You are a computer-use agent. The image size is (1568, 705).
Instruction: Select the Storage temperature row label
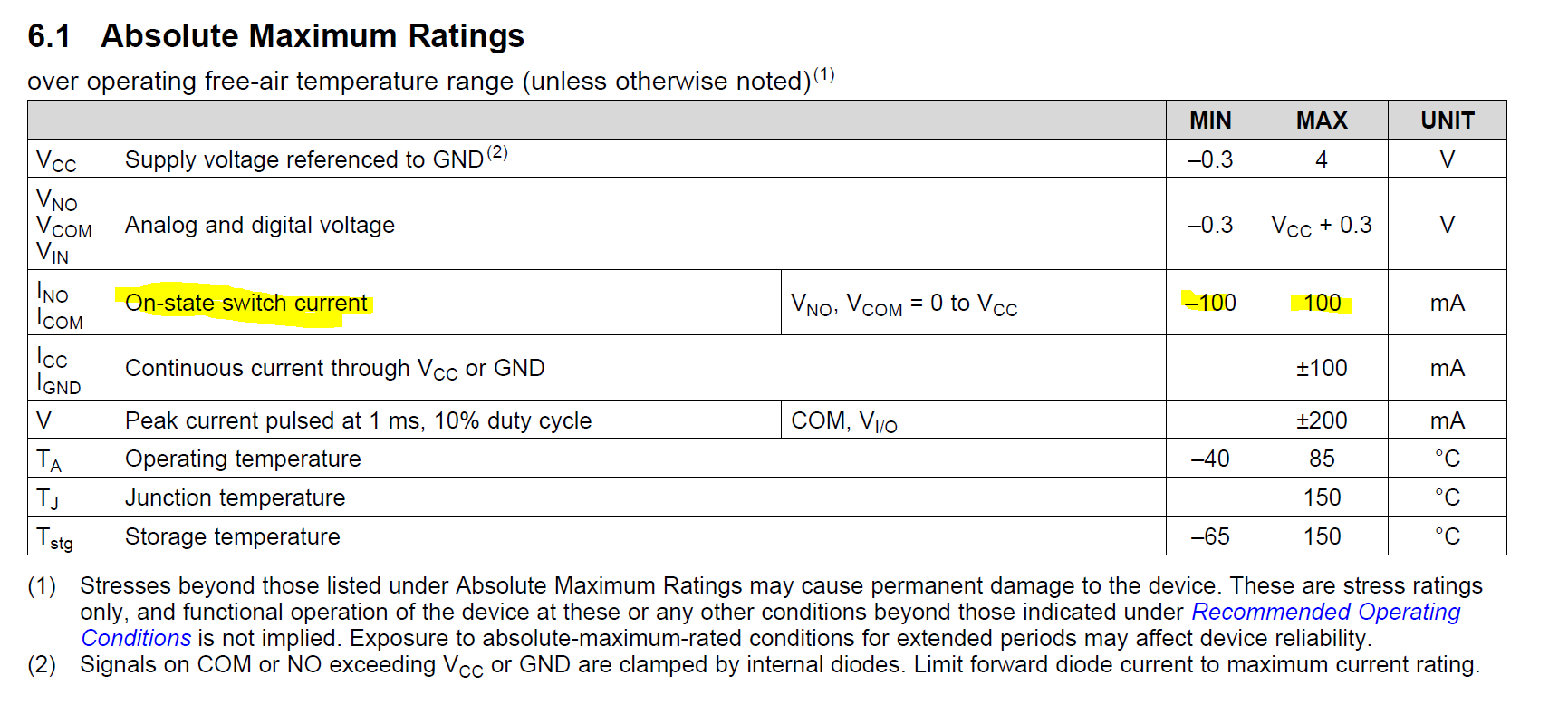(x=232, y=536)
